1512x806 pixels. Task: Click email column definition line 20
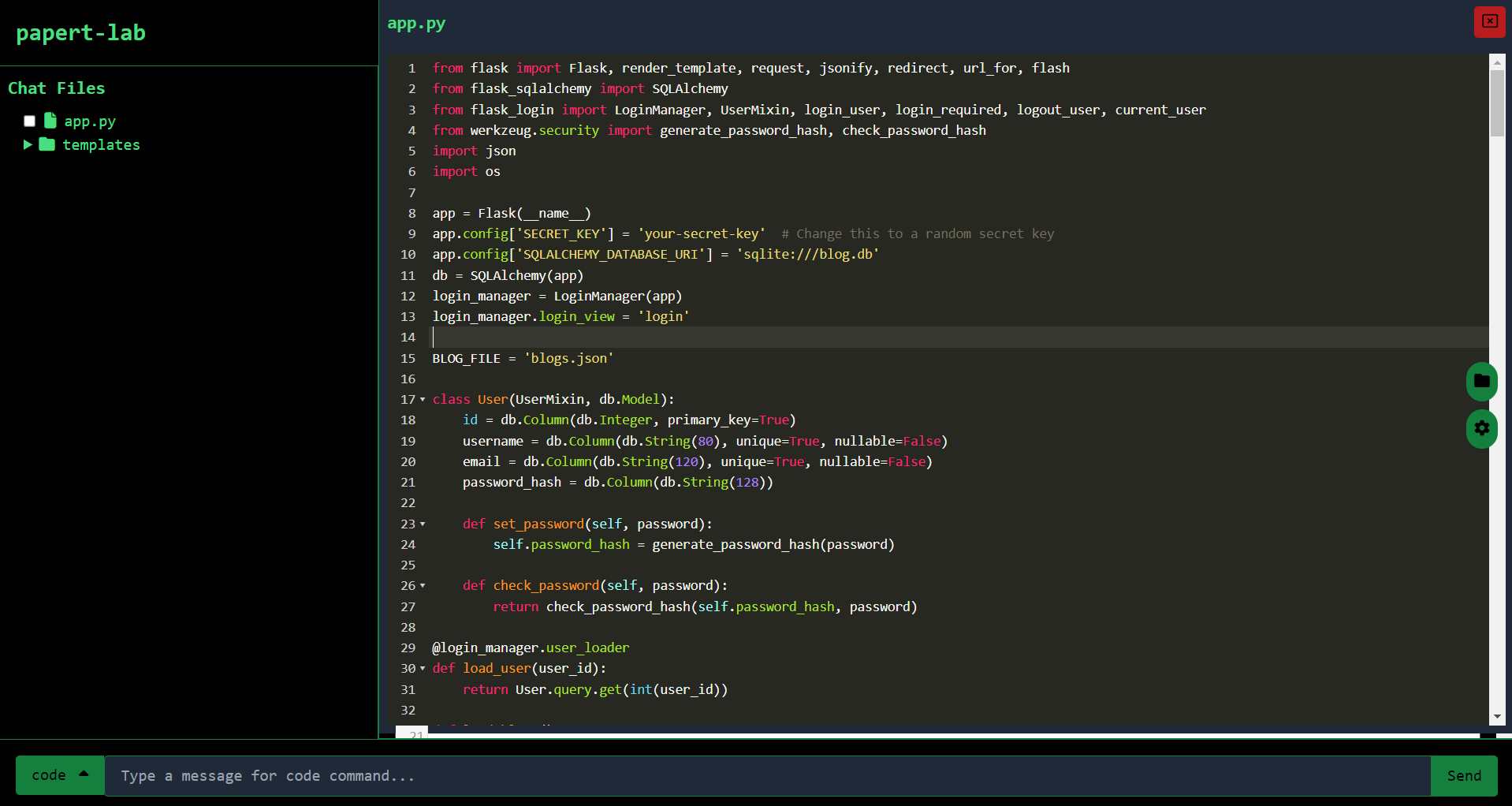698,461
